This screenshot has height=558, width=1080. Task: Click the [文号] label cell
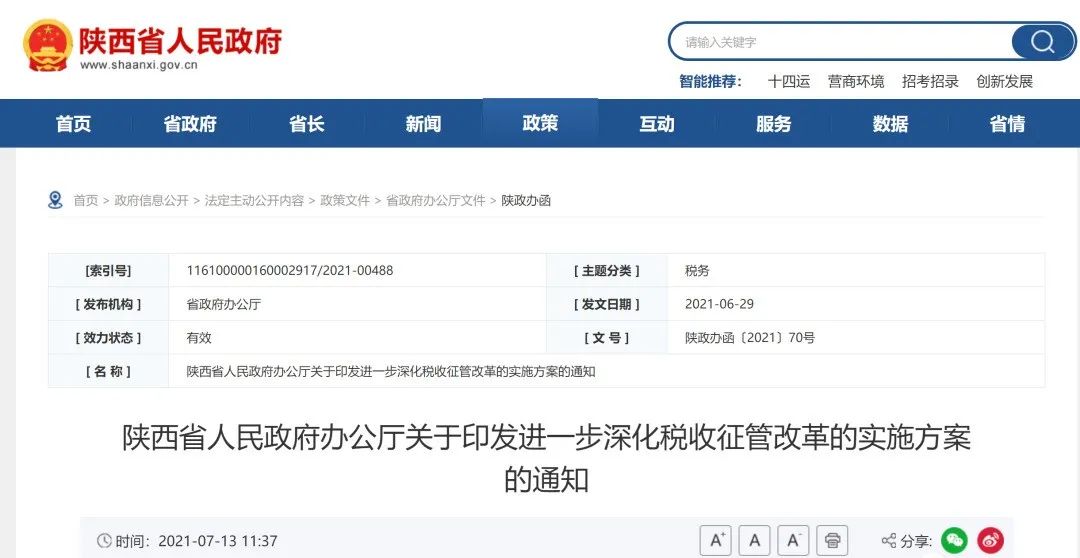tap(607, 338)
